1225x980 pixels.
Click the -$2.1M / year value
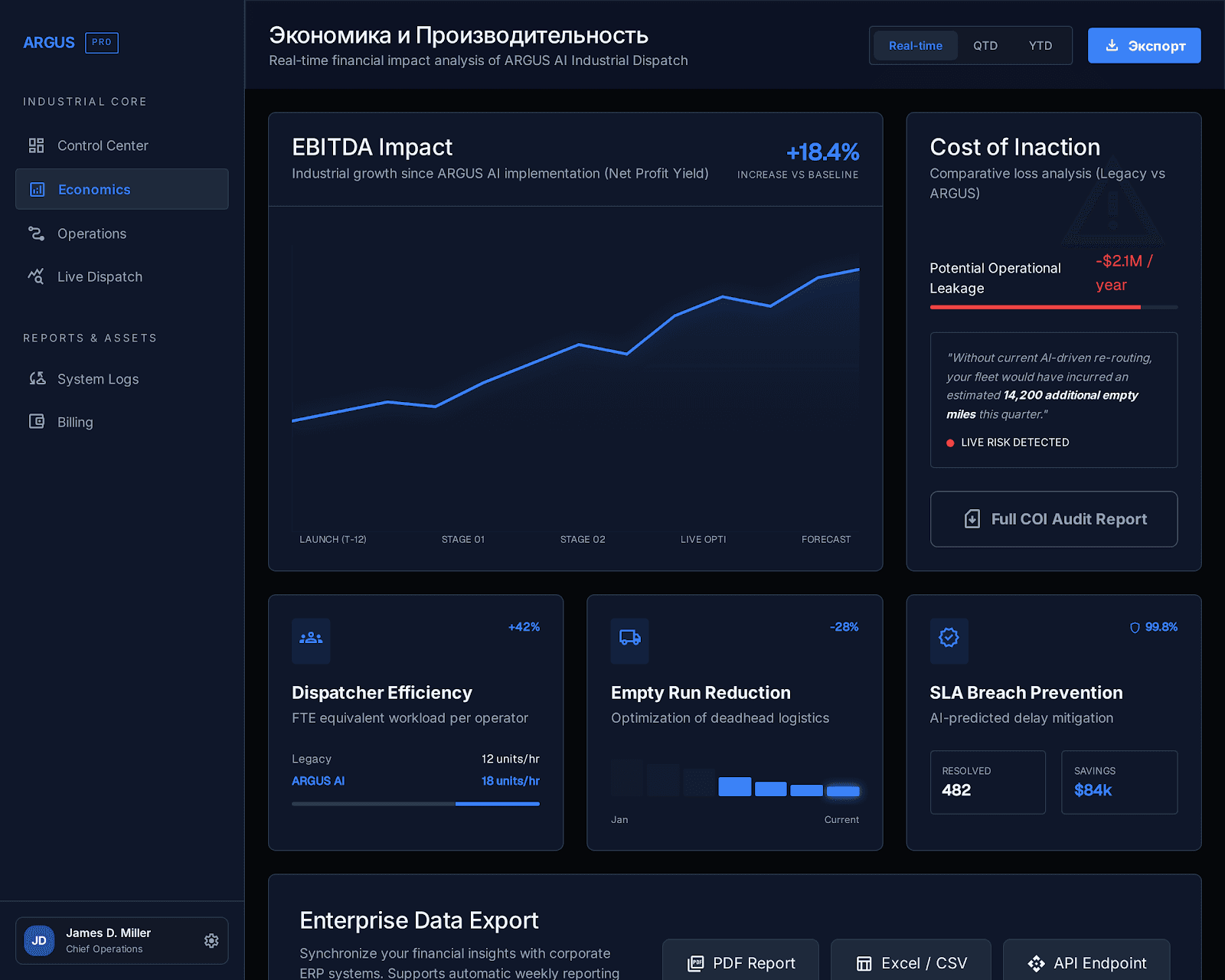[x=1124, y=273]
